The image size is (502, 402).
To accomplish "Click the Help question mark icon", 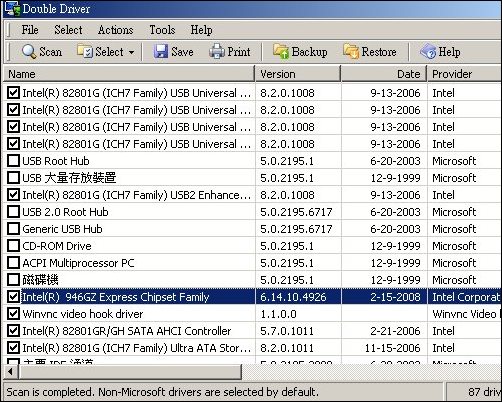I will [x=428, y=52].
